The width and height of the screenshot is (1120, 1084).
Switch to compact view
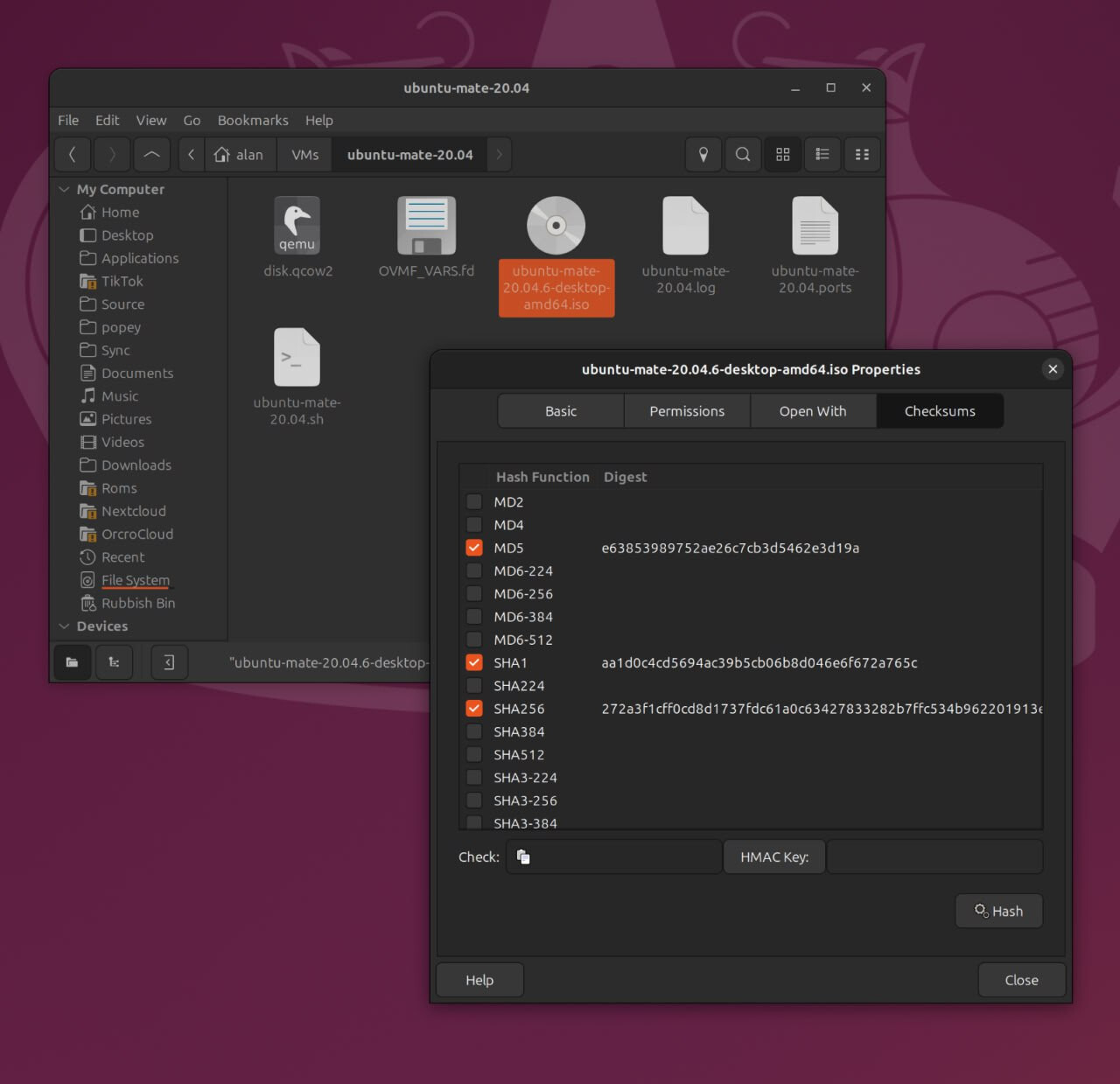pos(862,155)
